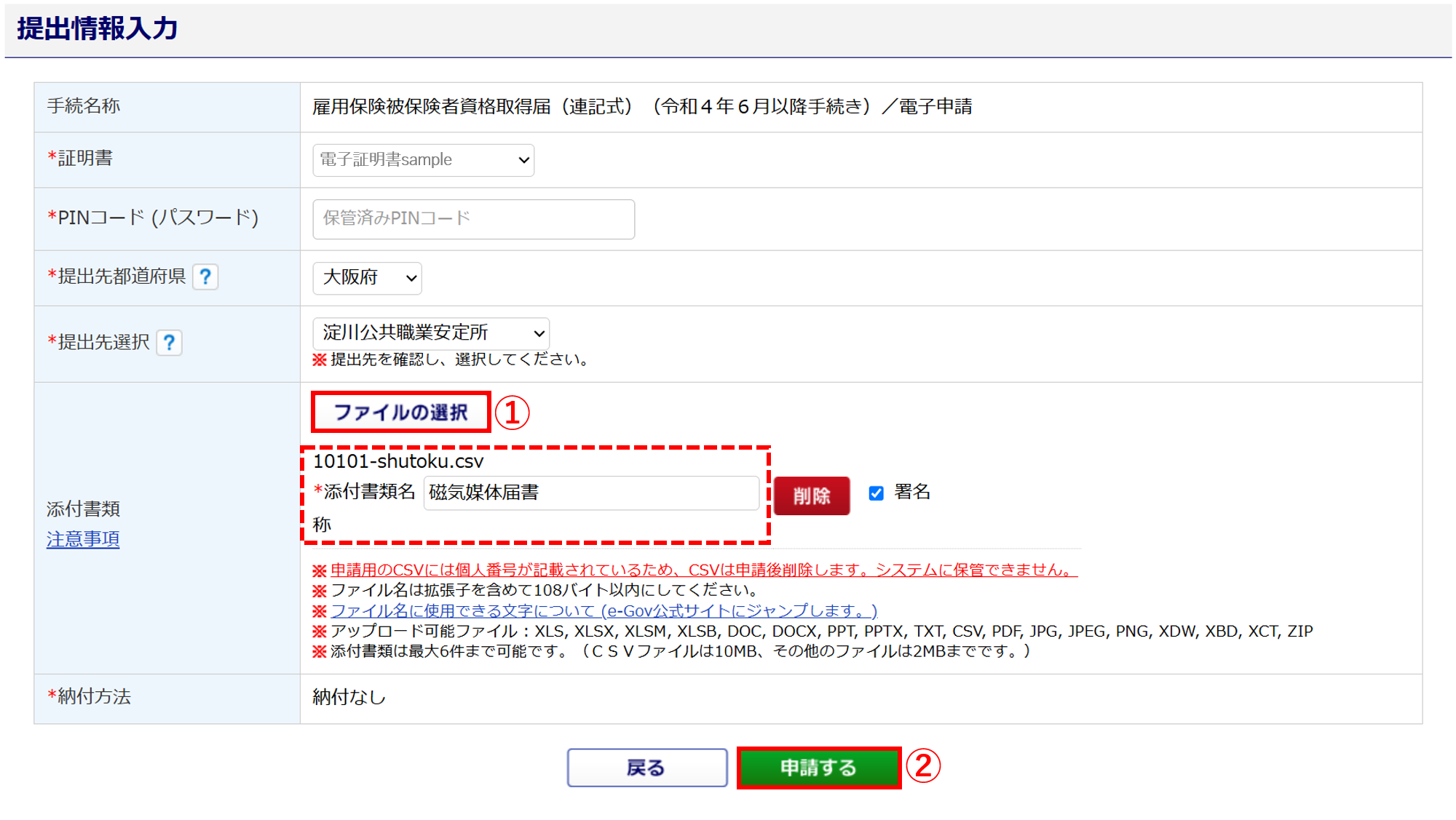Open the 注意事項 link
The width and height of the screenshot is (1456, 820).
click(83, 539)
